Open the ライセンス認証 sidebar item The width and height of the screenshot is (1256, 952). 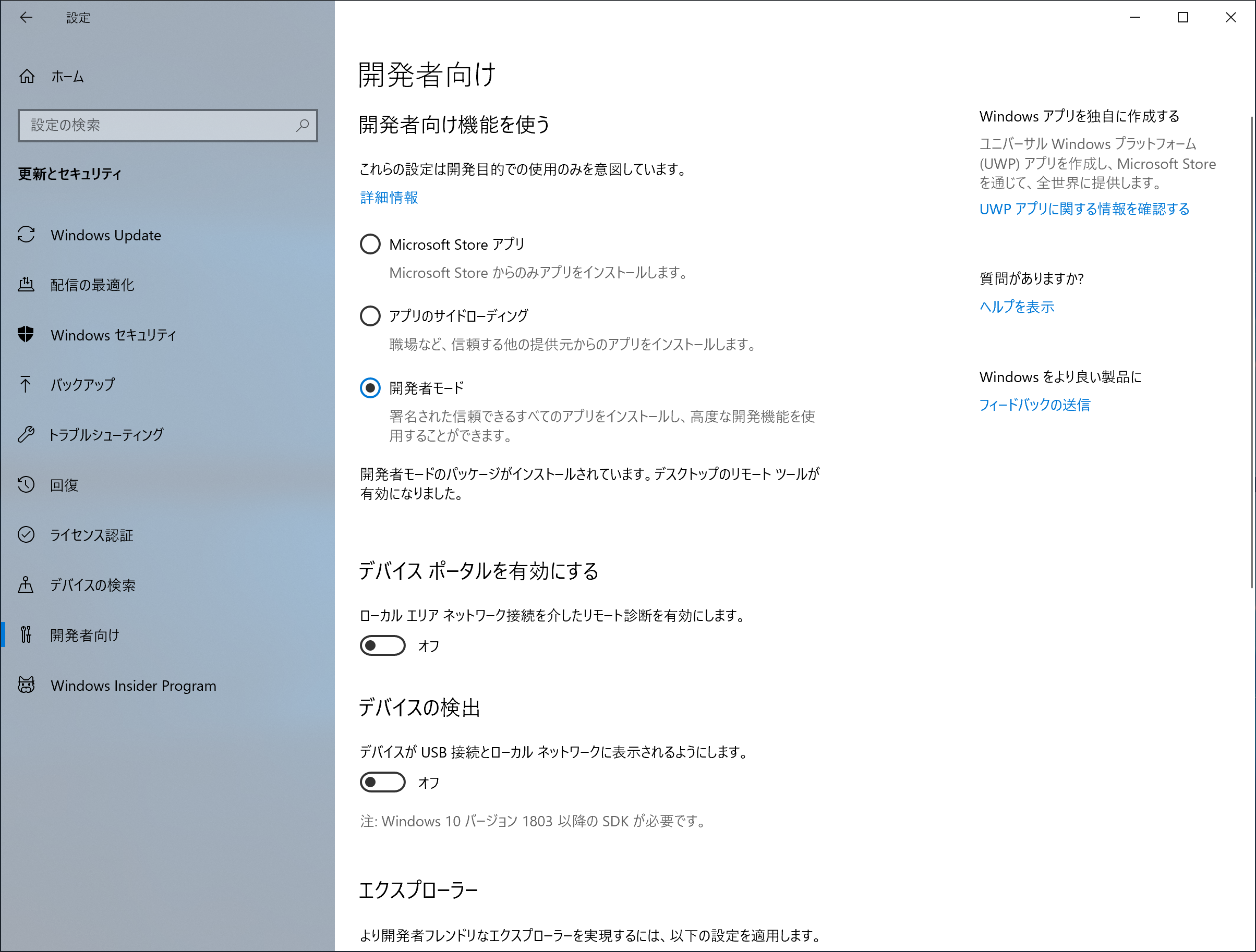[91, 535]
